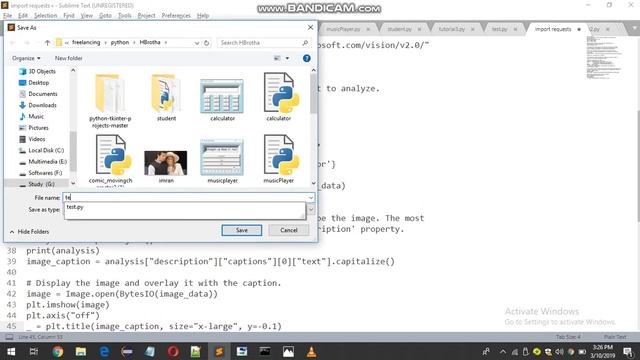Jump to python in the address path

[x=120, y=42]
